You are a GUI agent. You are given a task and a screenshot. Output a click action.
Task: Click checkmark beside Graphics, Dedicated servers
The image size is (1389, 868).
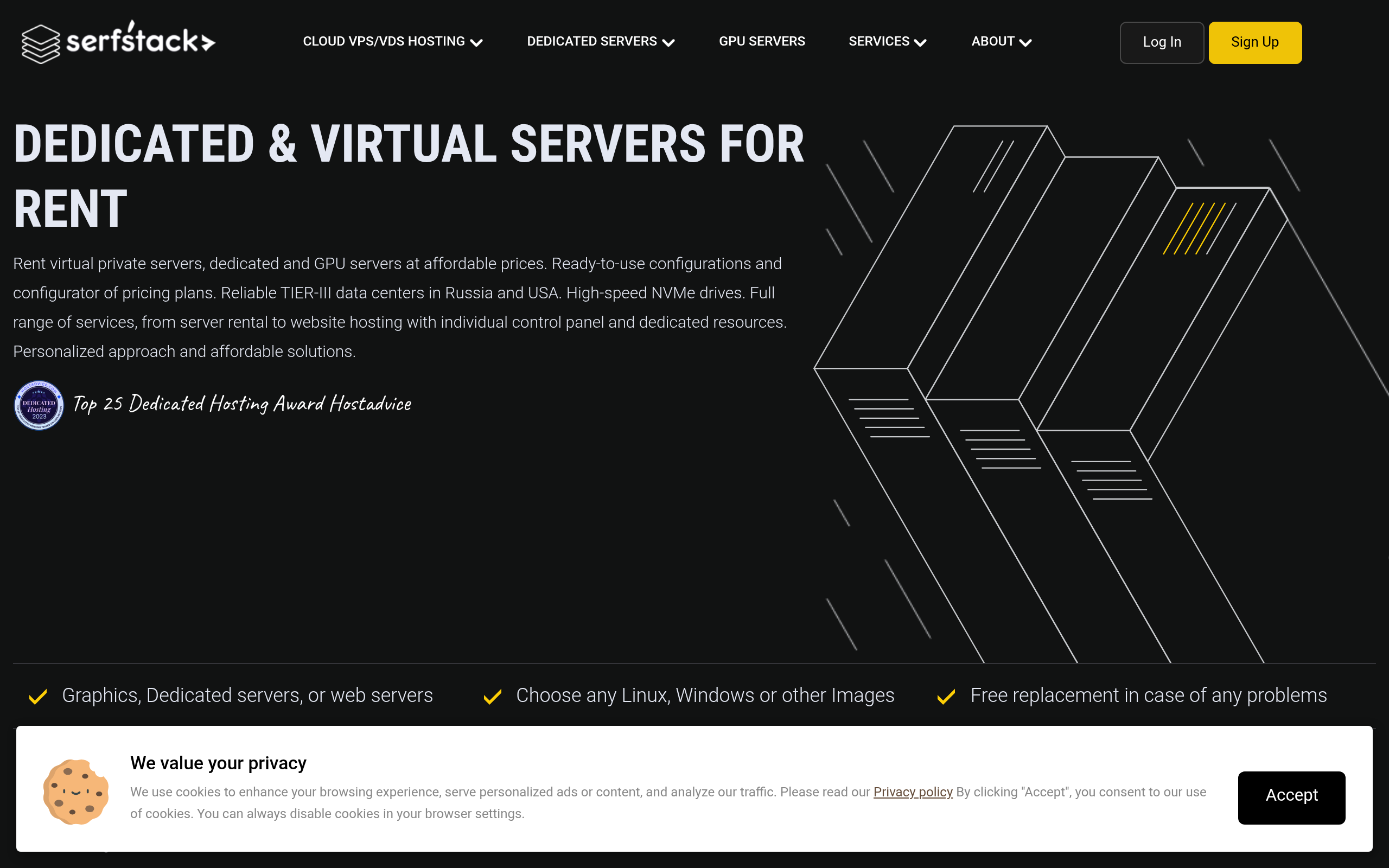(x=38, y=697)
